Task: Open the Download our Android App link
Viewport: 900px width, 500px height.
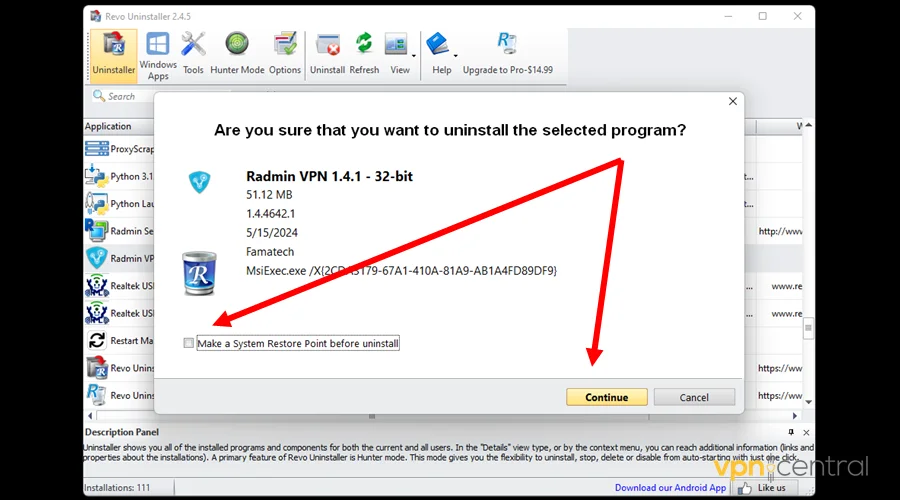Action: 670,487
